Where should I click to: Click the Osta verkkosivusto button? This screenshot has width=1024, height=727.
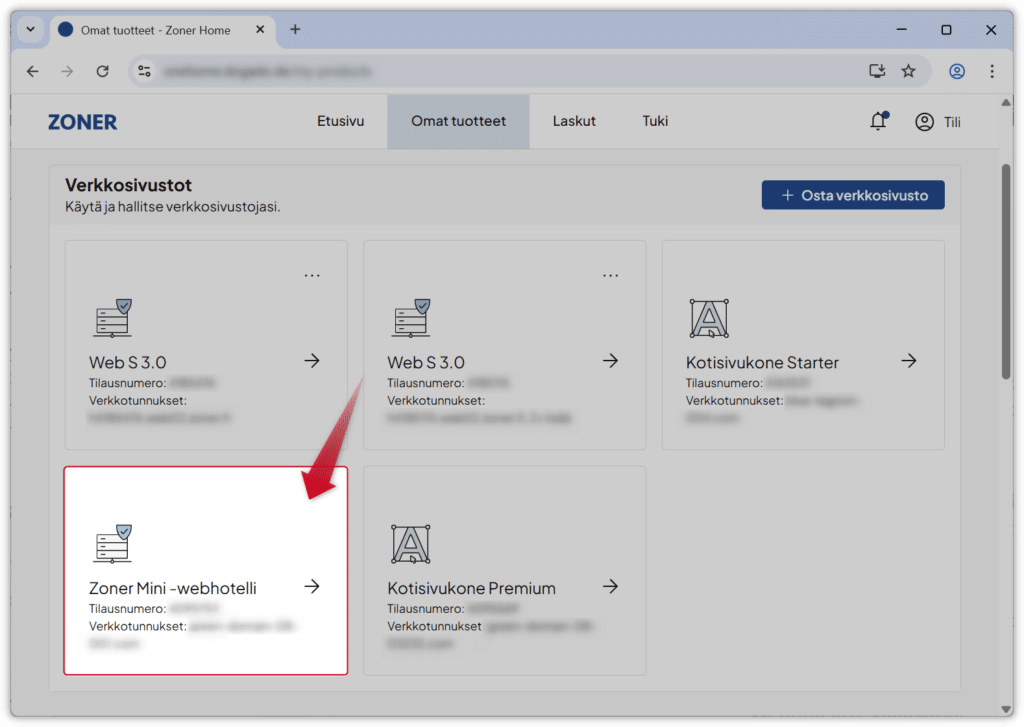coord(852,195)
